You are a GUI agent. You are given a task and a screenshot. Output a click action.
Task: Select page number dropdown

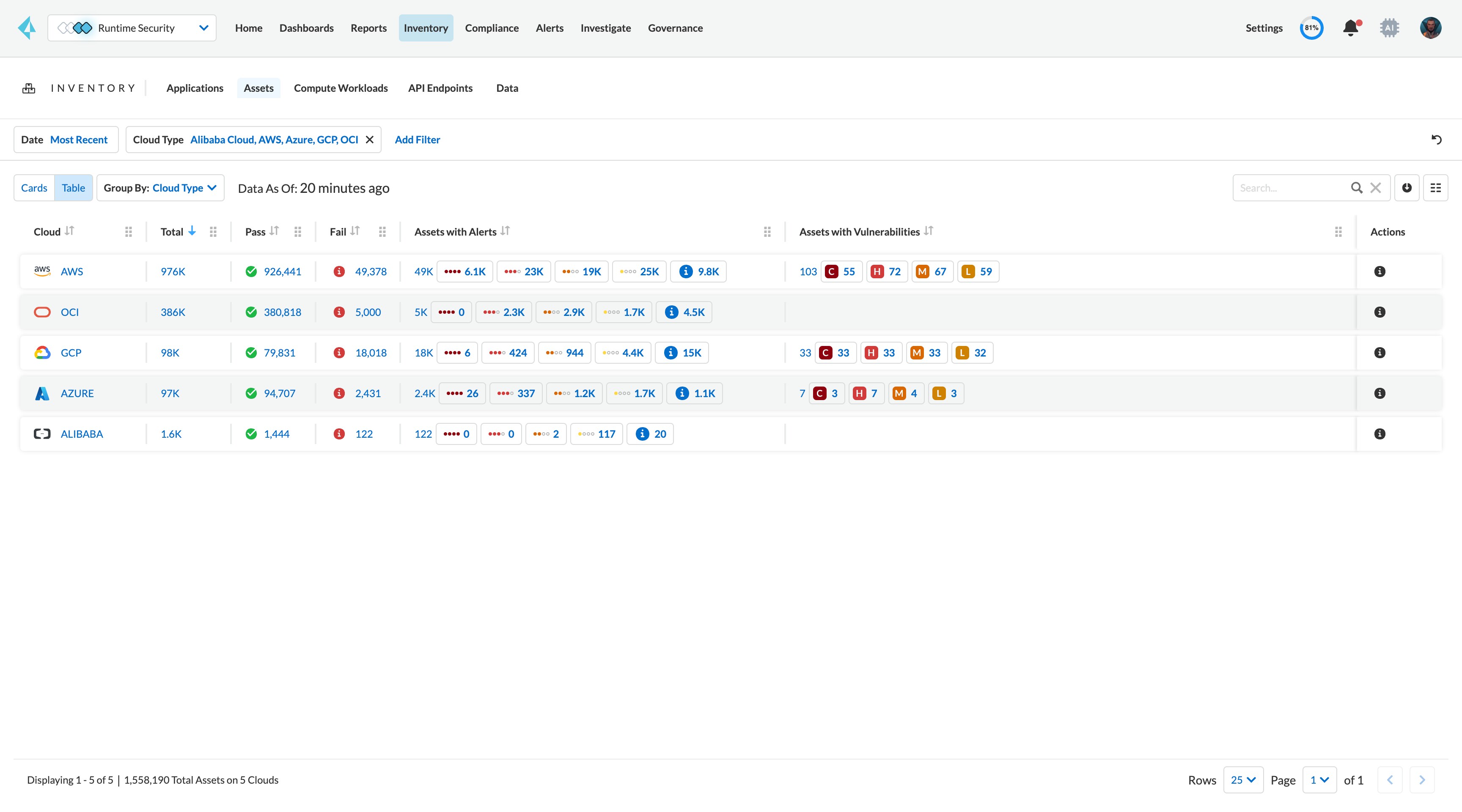1318,779
